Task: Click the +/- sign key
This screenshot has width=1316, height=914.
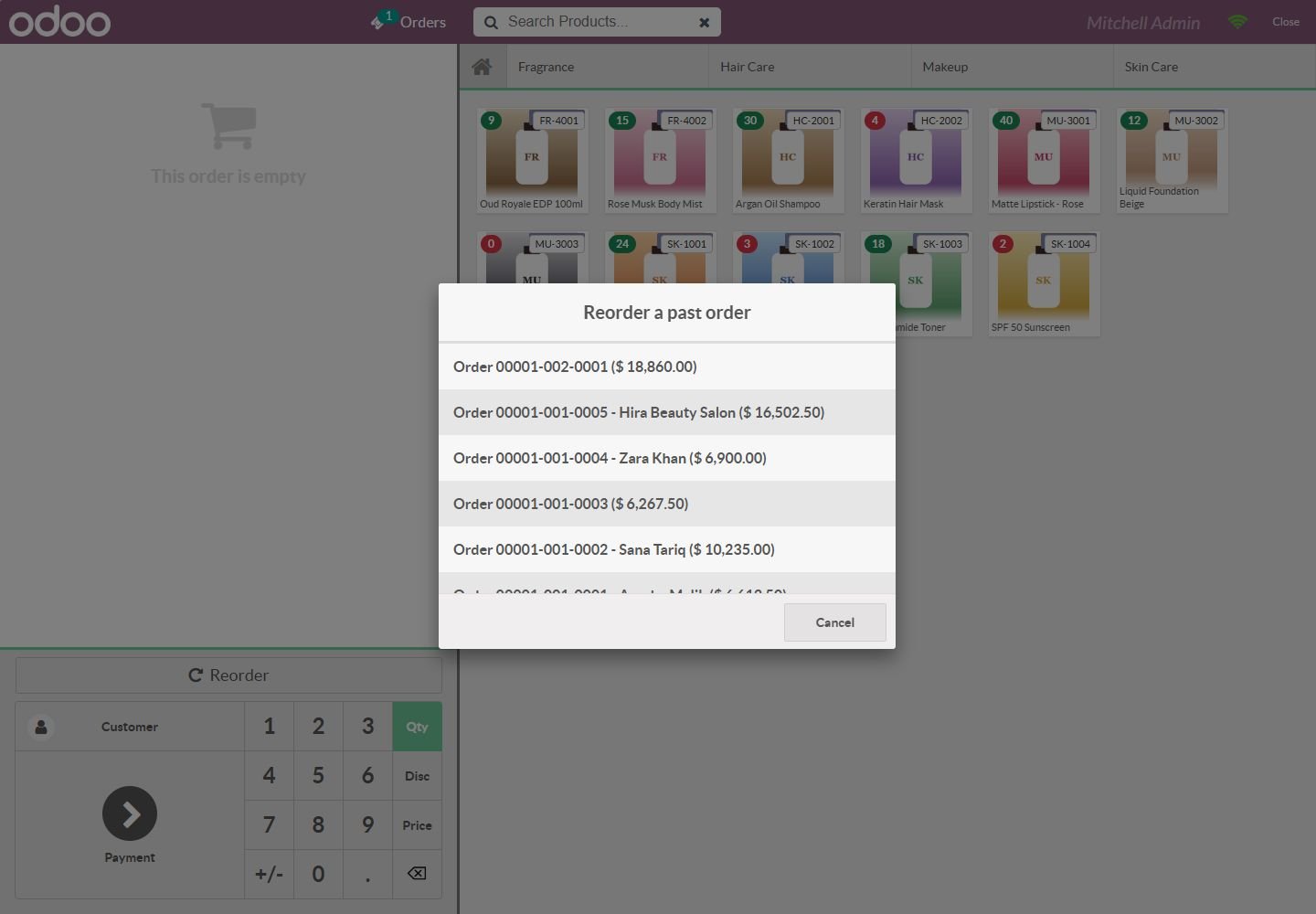Action: (x=269, y=874)
